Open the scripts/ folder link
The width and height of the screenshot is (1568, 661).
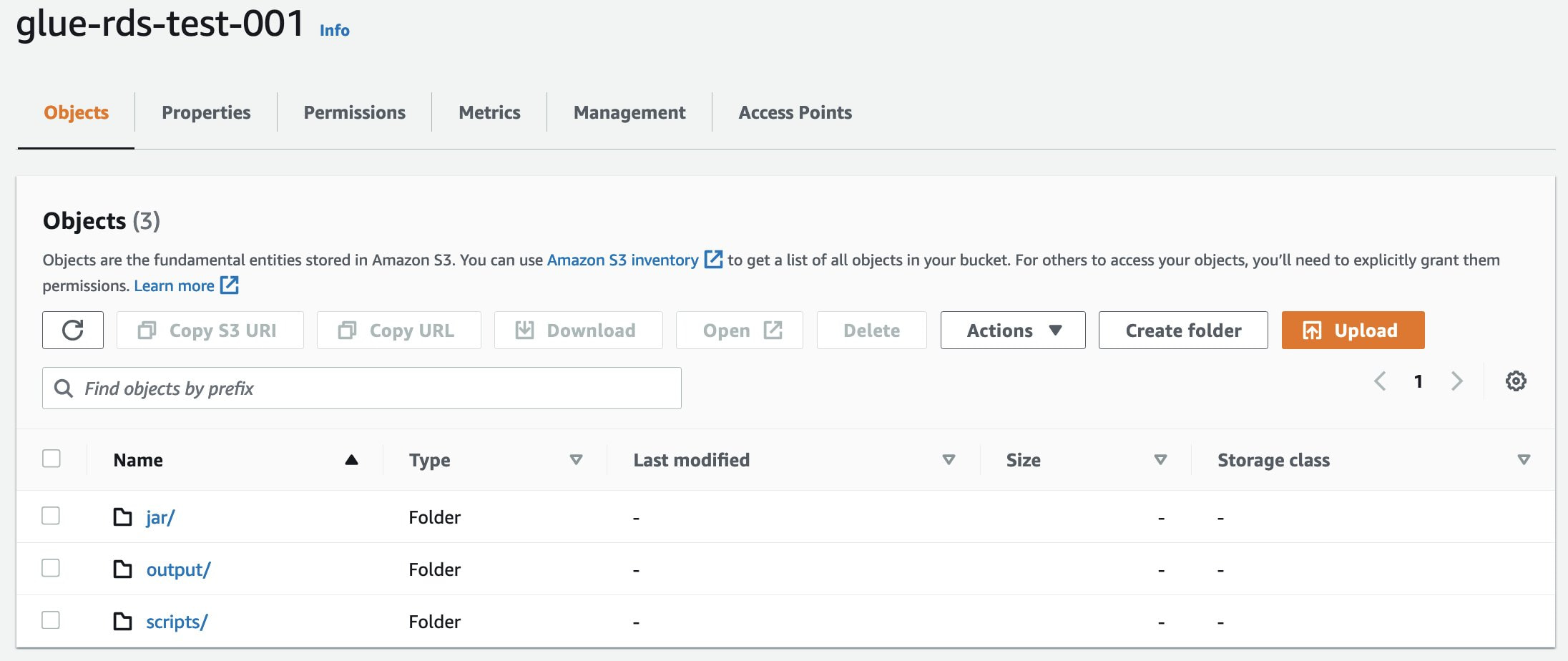tap(177, 622)
